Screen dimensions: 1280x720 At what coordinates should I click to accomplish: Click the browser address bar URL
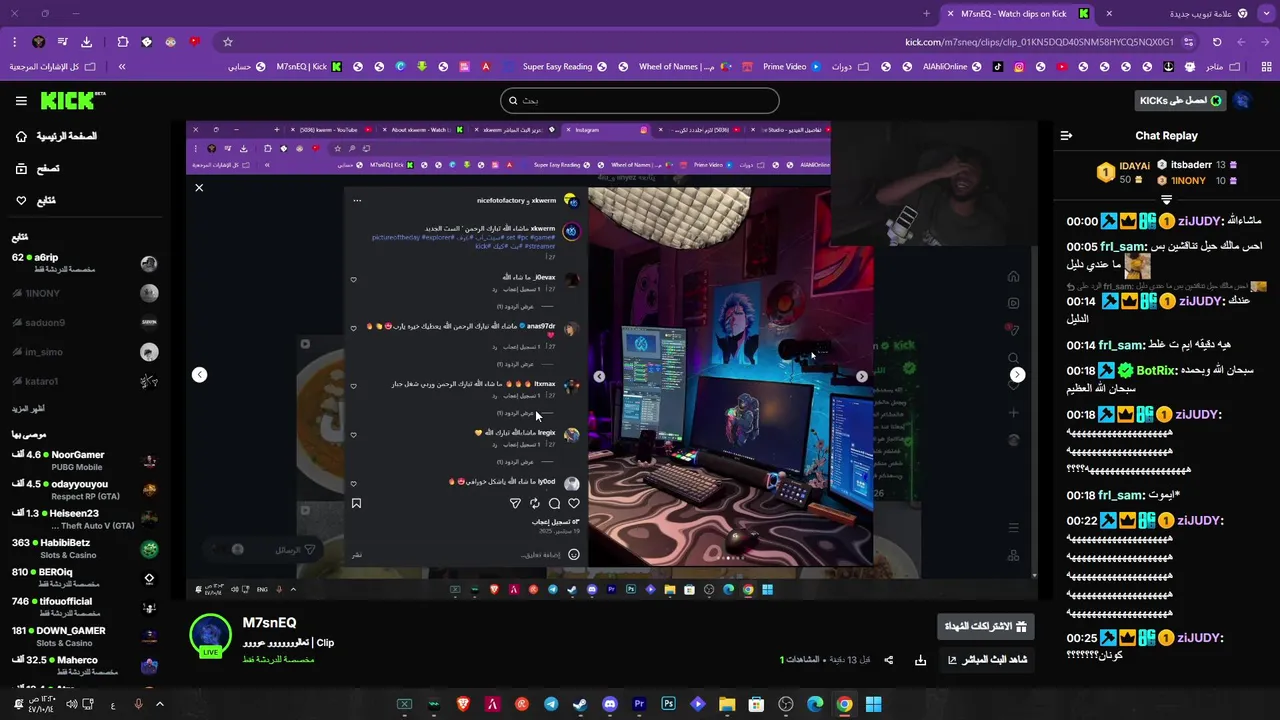(x=1040, y=42)
